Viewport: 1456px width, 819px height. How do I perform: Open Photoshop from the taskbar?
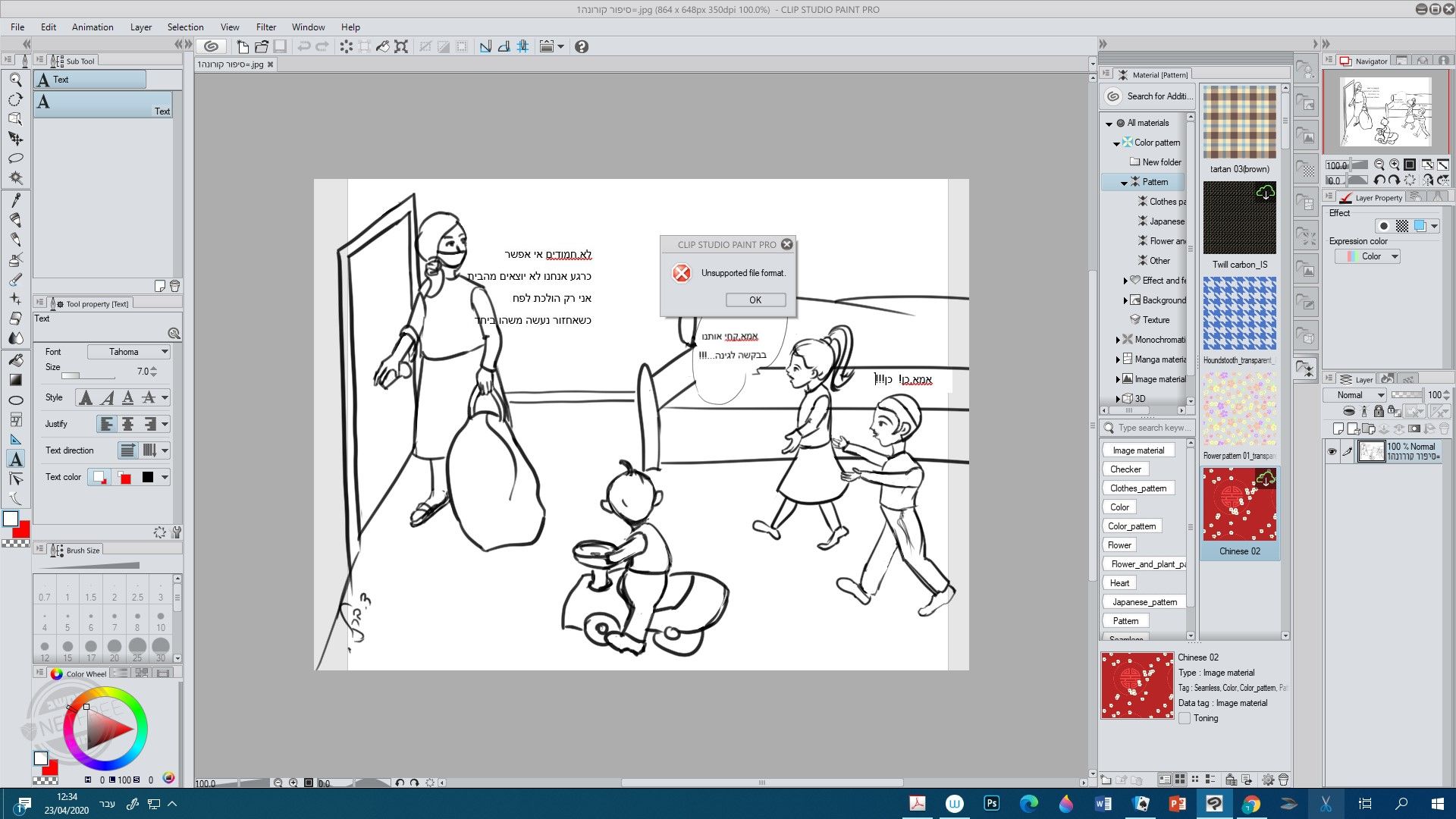[991, 804]
